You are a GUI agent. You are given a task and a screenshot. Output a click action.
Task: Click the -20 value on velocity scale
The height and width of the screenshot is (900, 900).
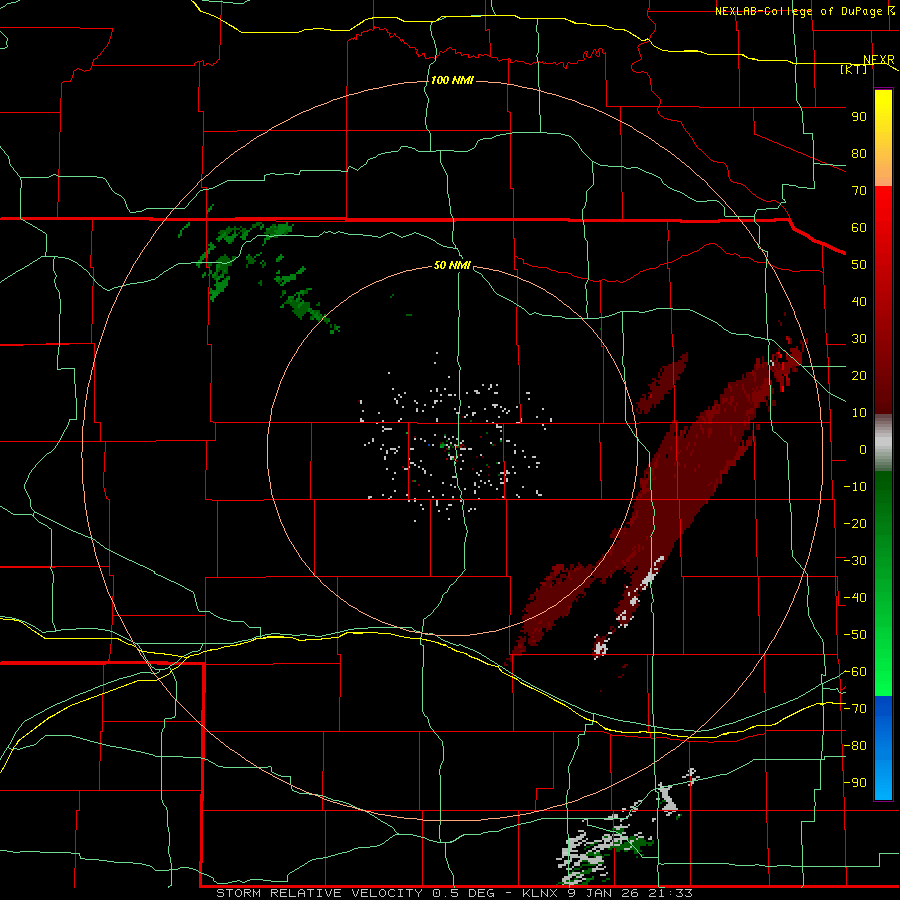(855, 524)
